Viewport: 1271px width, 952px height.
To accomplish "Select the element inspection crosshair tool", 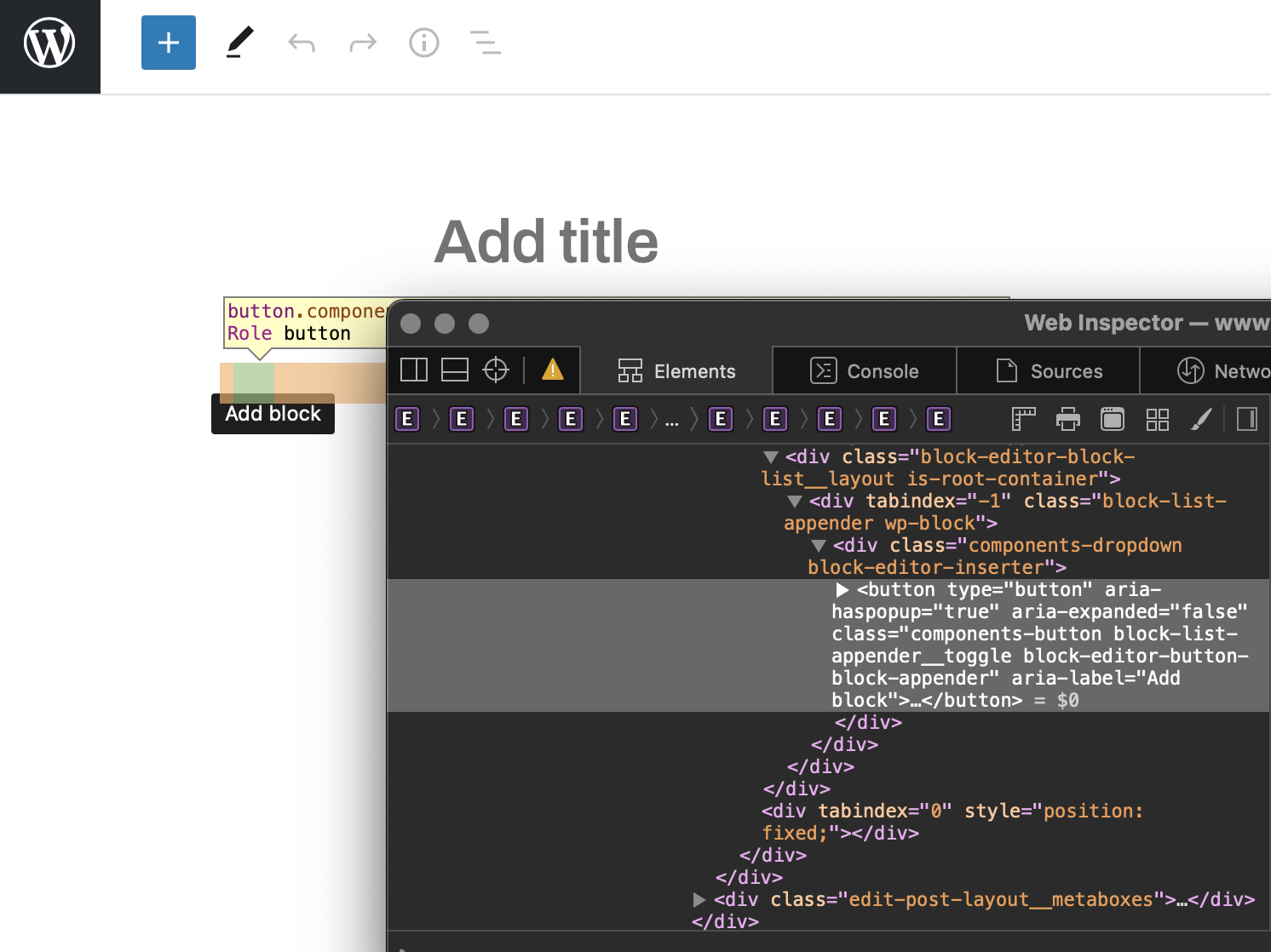I will pyautogui.click(x=495, y=370).
